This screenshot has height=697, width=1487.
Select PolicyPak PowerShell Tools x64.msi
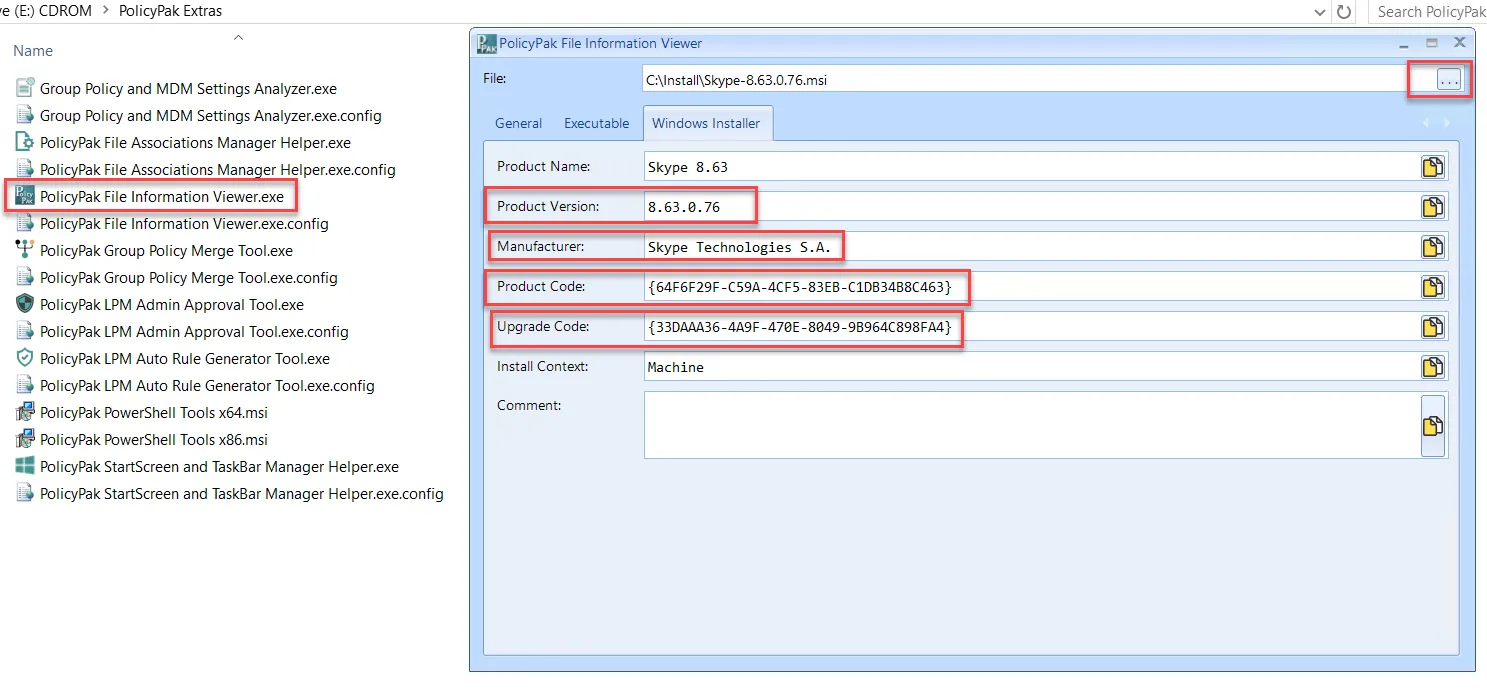click(x=152, y=412)
